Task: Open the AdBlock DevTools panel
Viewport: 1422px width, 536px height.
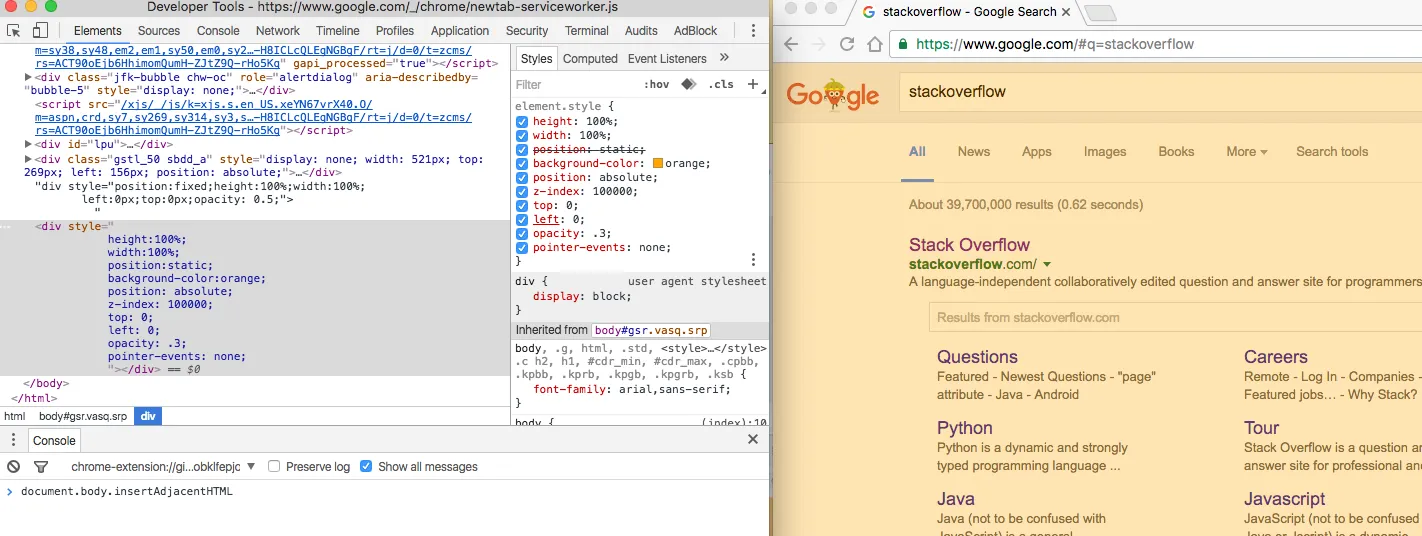Action: coord(695,31)
